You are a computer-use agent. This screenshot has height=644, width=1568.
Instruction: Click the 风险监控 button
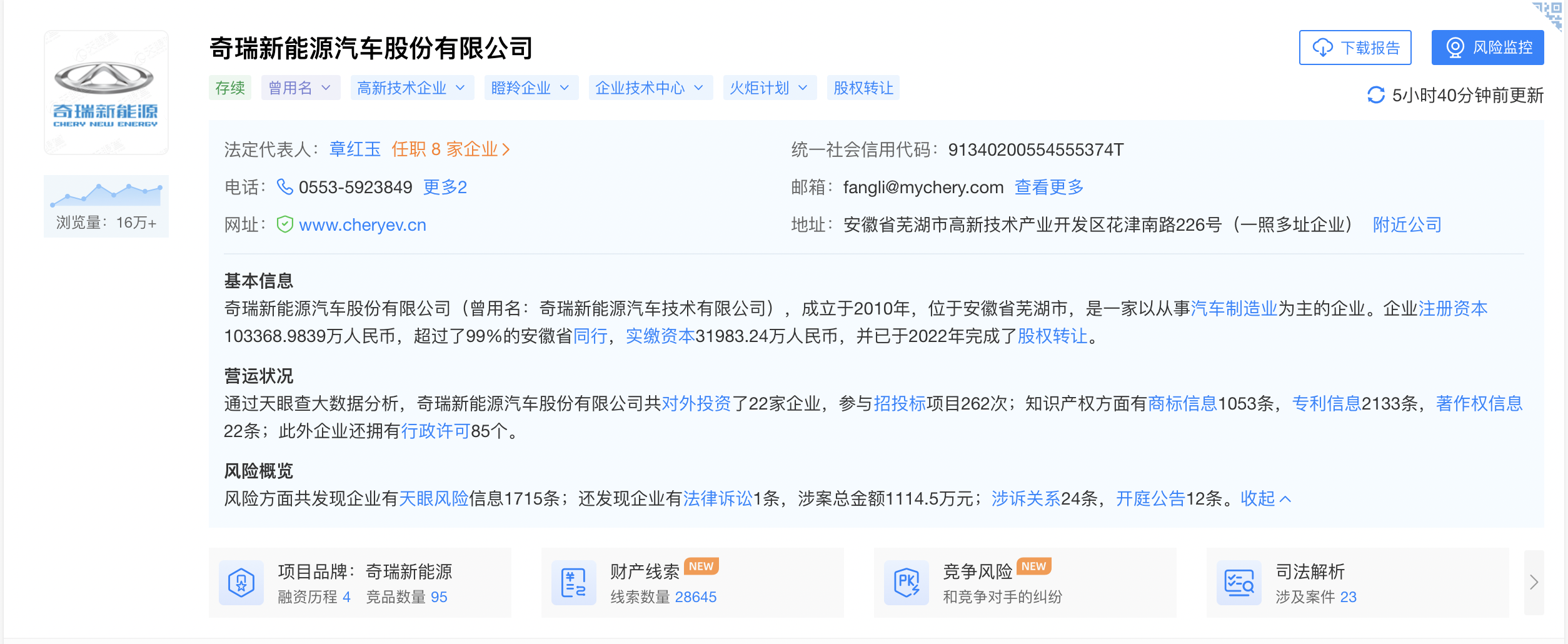[1487, 48]
